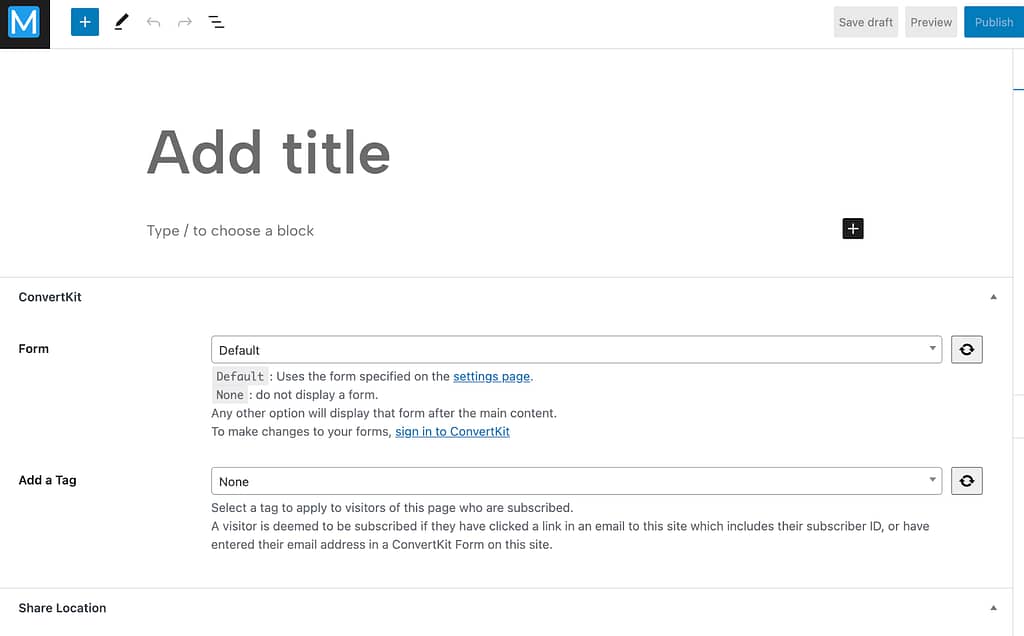Viewport: 1024px width, 636px height.
Task: Refresh the Add a Tag list
Action: coord(967,481)
